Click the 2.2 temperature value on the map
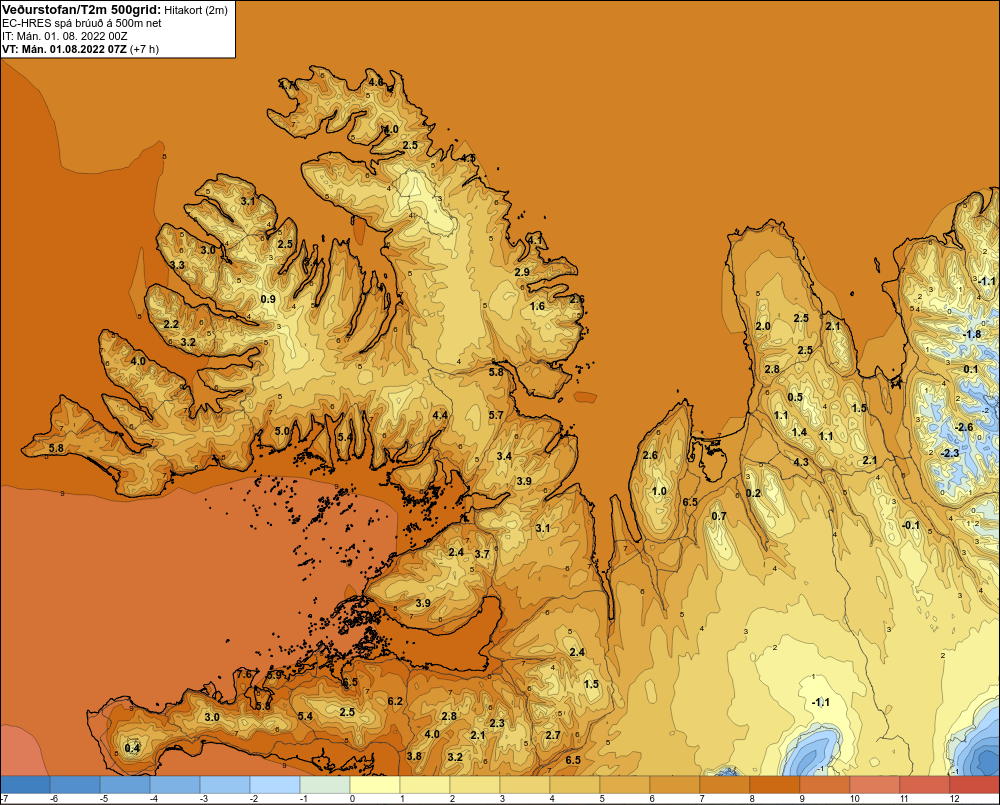Viewport: 1000px width, 805px height. tap(171, 324)
